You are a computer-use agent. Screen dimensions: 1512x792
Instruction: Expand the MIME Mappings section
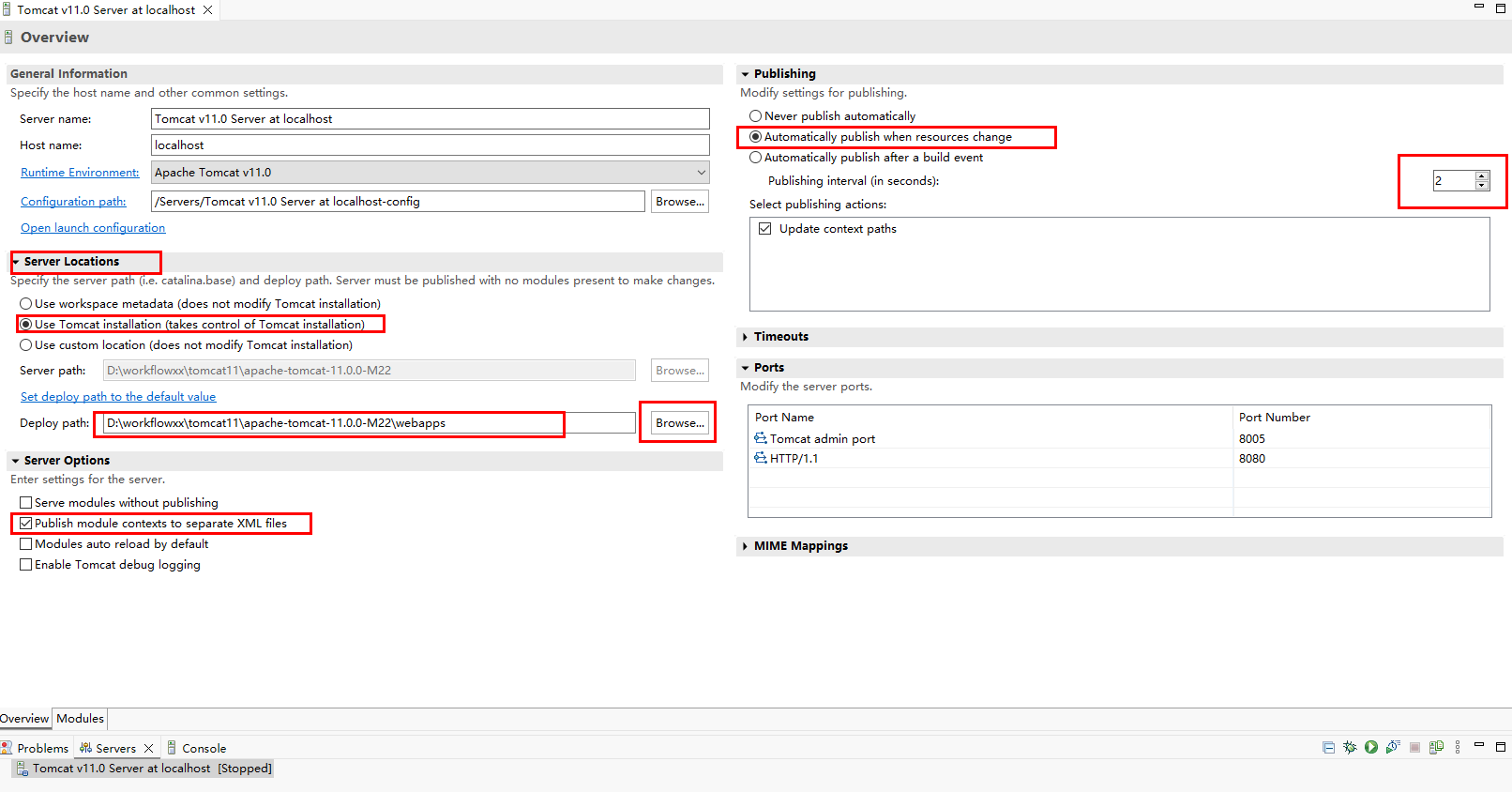point(746,546)
